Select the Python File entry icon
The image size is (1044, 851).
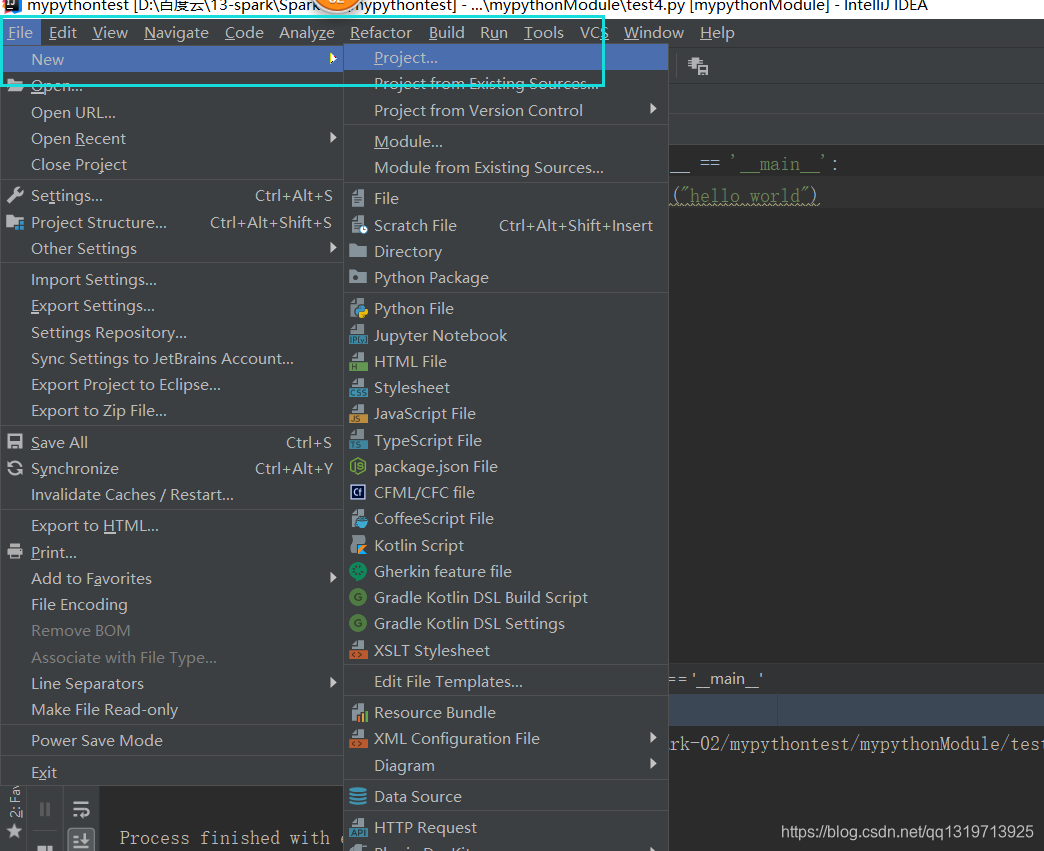[358, 309]
